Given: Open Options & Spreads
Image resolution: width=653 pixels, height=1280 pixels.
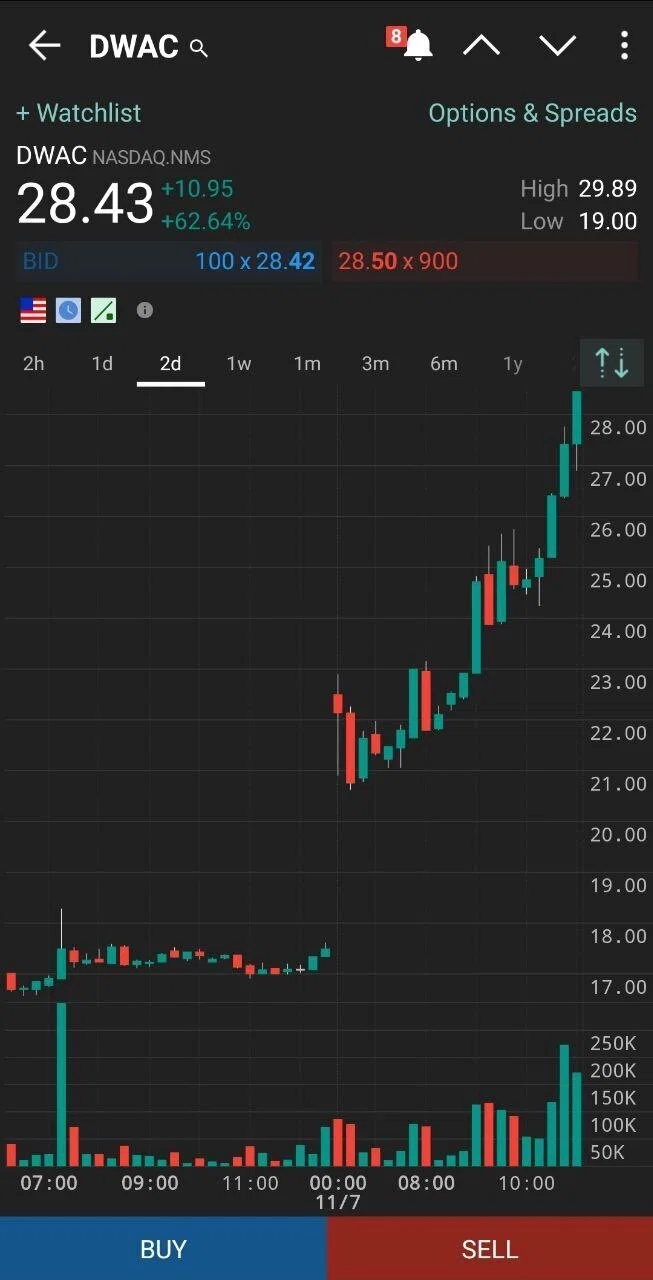Looking at the screenshot, I should click(532, 113).
